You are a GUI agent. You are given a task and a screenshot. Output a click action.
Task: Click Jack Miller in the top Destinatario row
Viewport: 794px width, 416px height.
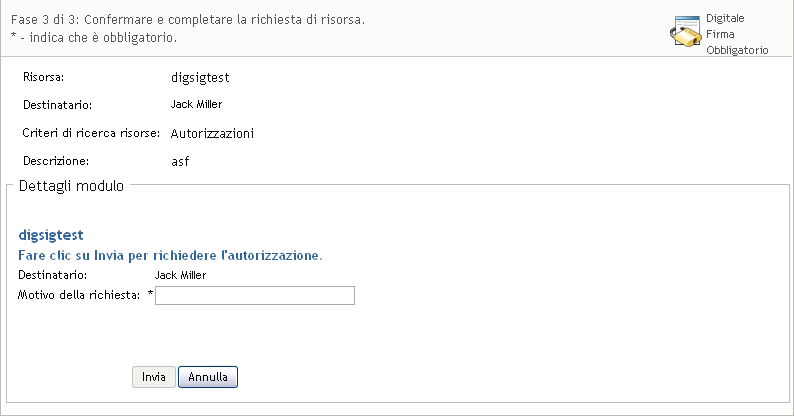point(196,104)
